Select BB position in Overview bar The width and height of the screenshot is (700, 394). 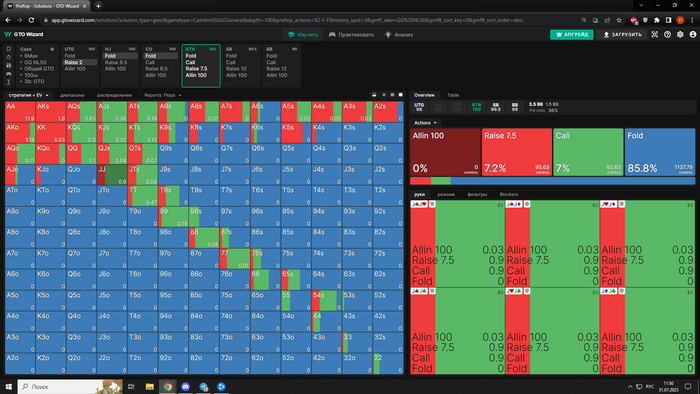pos(514,107)
